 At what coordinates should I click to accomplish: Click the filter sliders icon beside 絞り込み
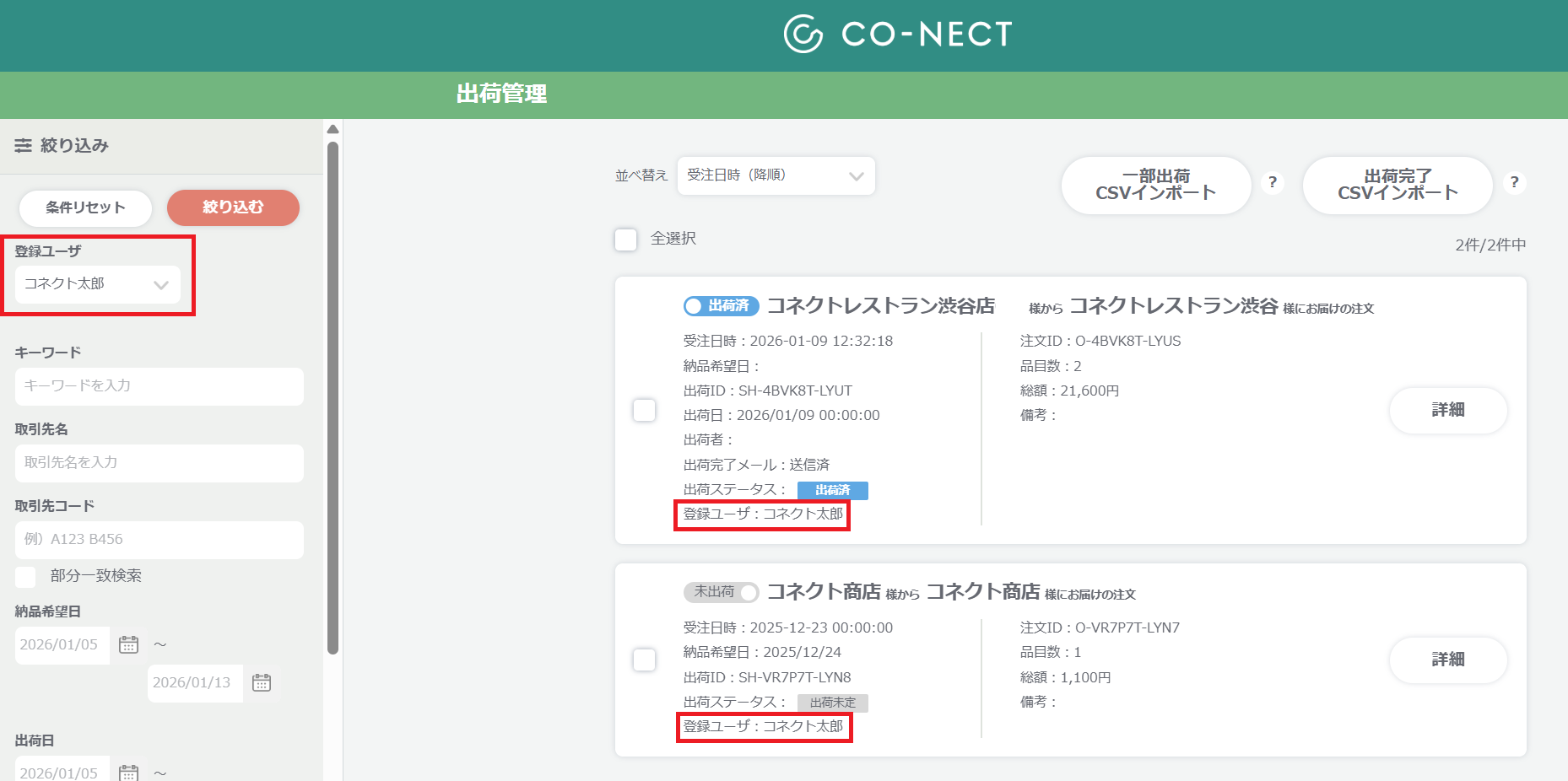tap(24, 146)
